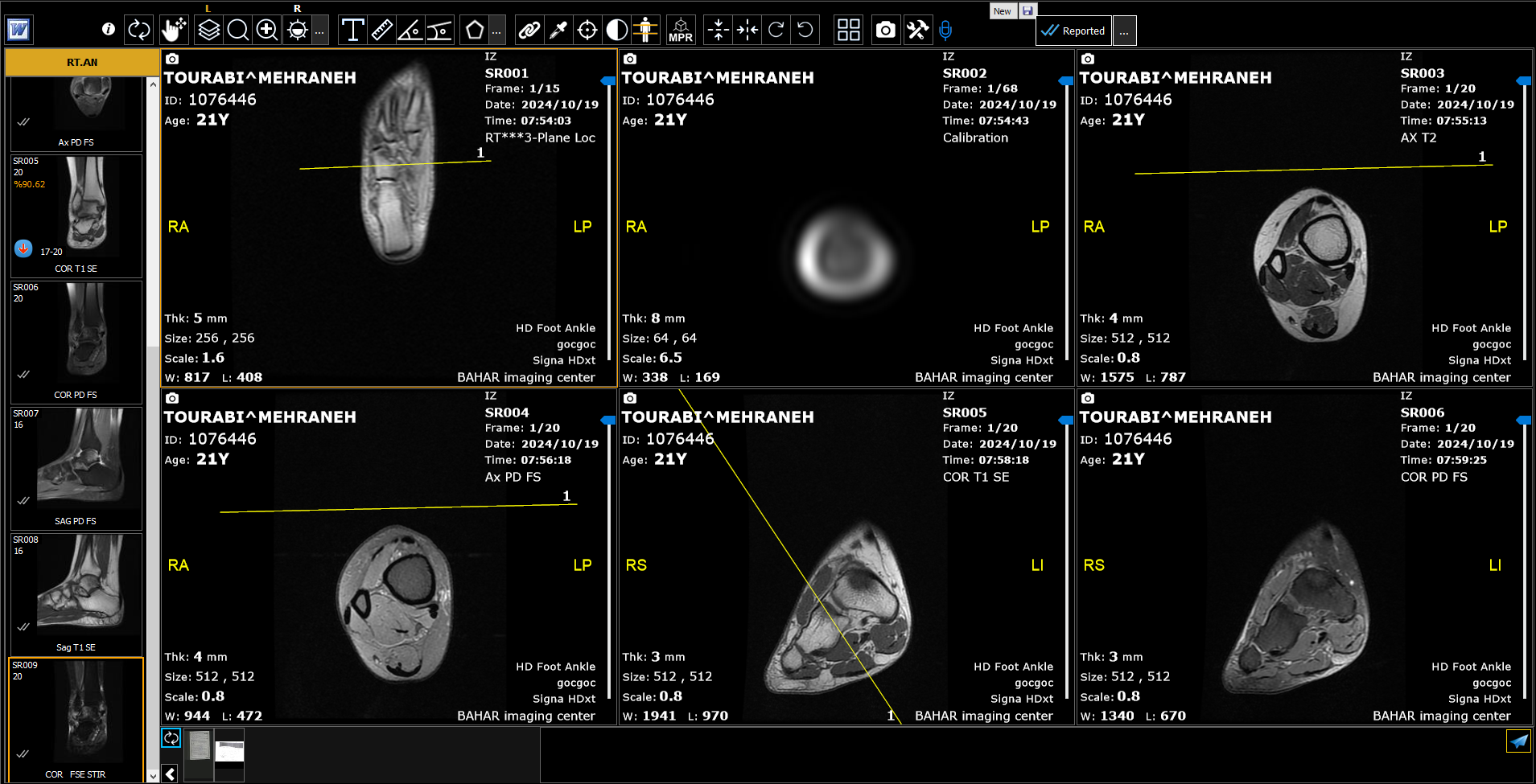Screen dimensions: 1536x784
Task: Select the angle measurement tool
Action: click(x=410, y=31)
